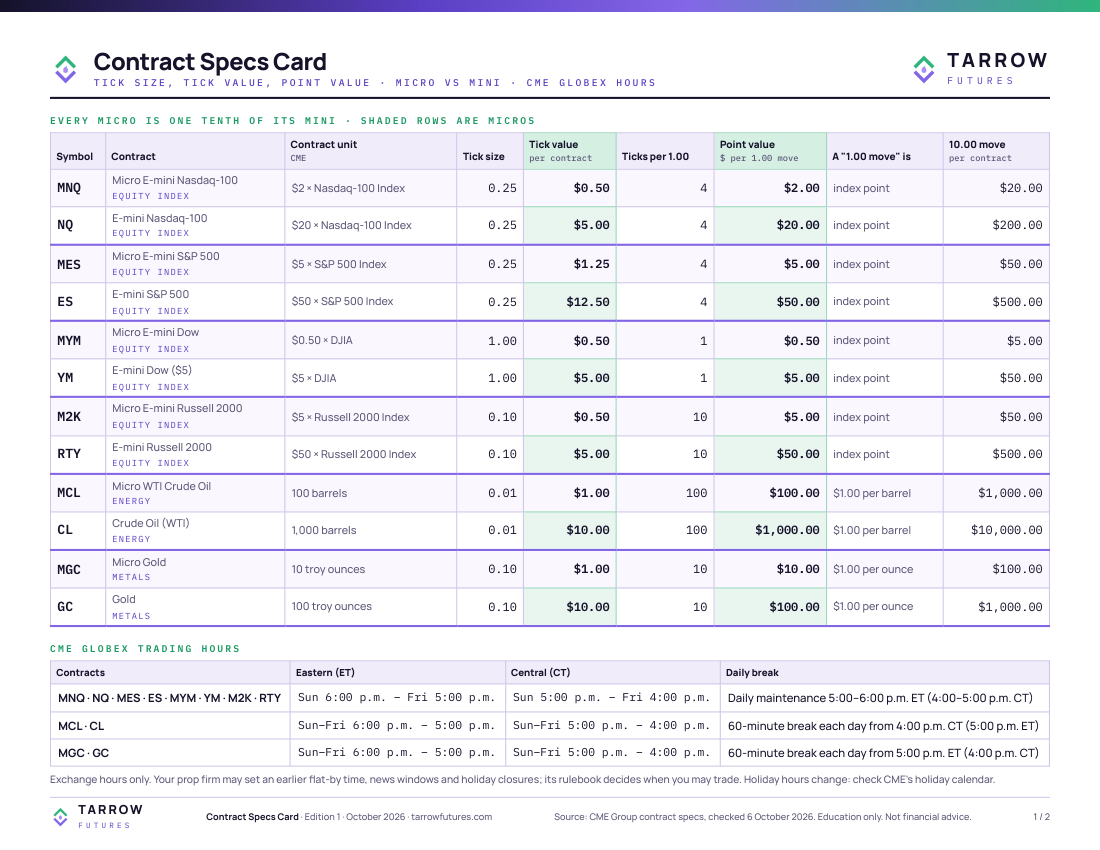
Task: Click the $12.50 tick value for ES
Action: click(x=588, y=302)
